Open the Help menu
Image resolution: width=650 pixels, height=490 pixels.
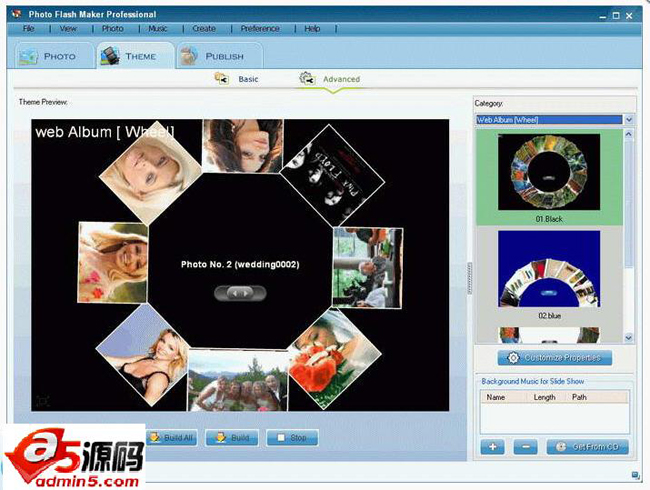tap(312, 29)
